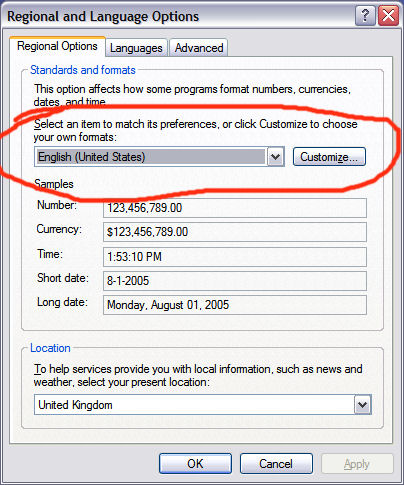The height and width of the screenshot is (485, 404).
Task: Click the Time sample field showing 1:53:10 PM
Action: pos(235,257)
